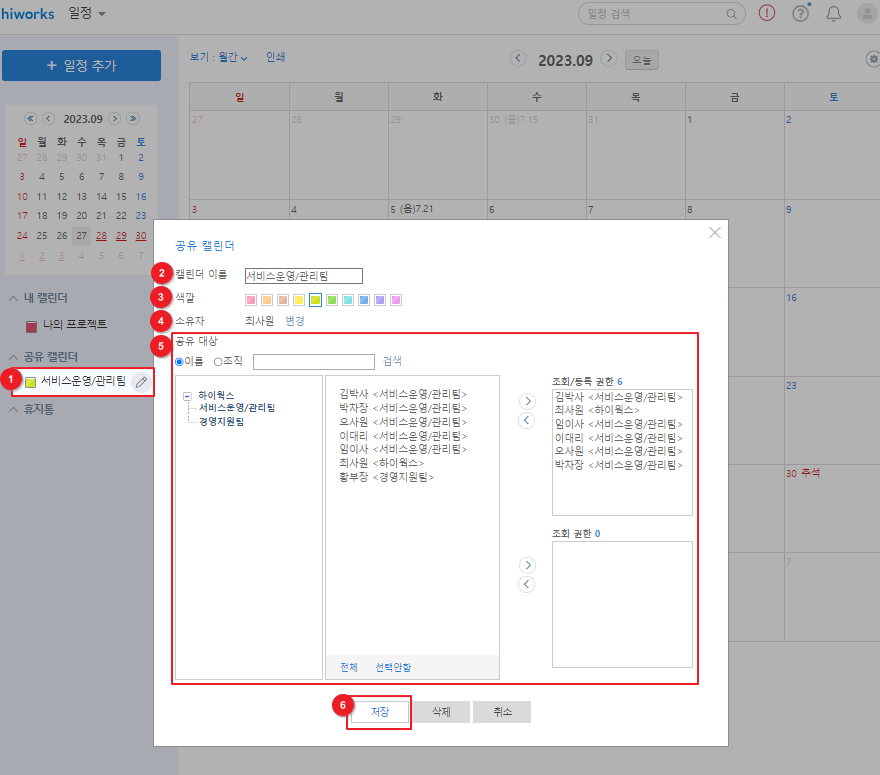The height and width of the screenshot is (775, 880).
Task: Jump to previous year in mini calendar
Action: (30, 118)
